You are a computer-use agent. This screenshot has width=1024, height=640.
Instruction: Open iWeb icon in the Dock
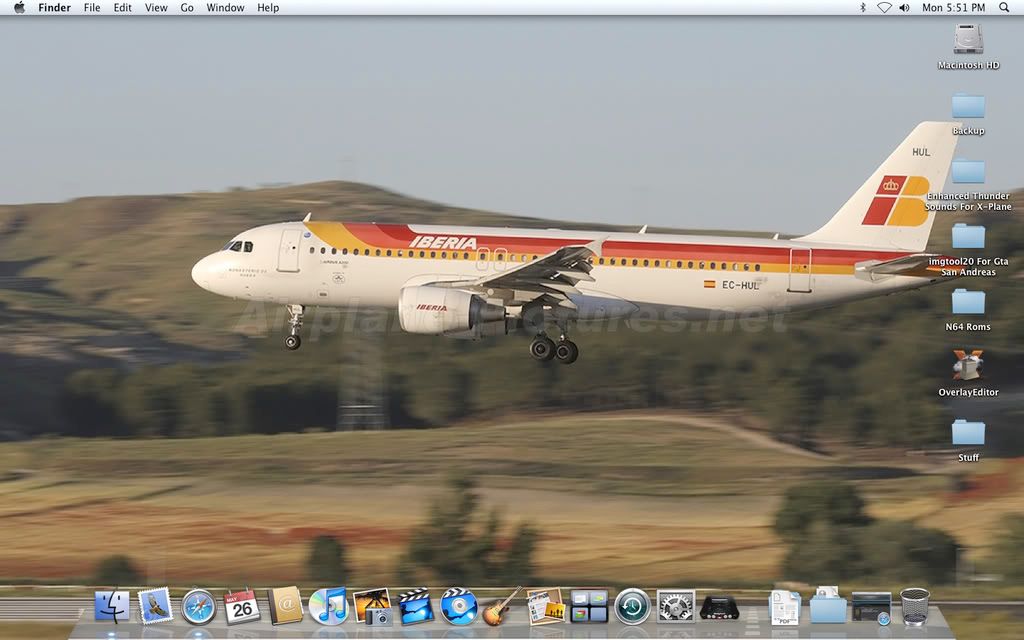[x=545, y=606]
